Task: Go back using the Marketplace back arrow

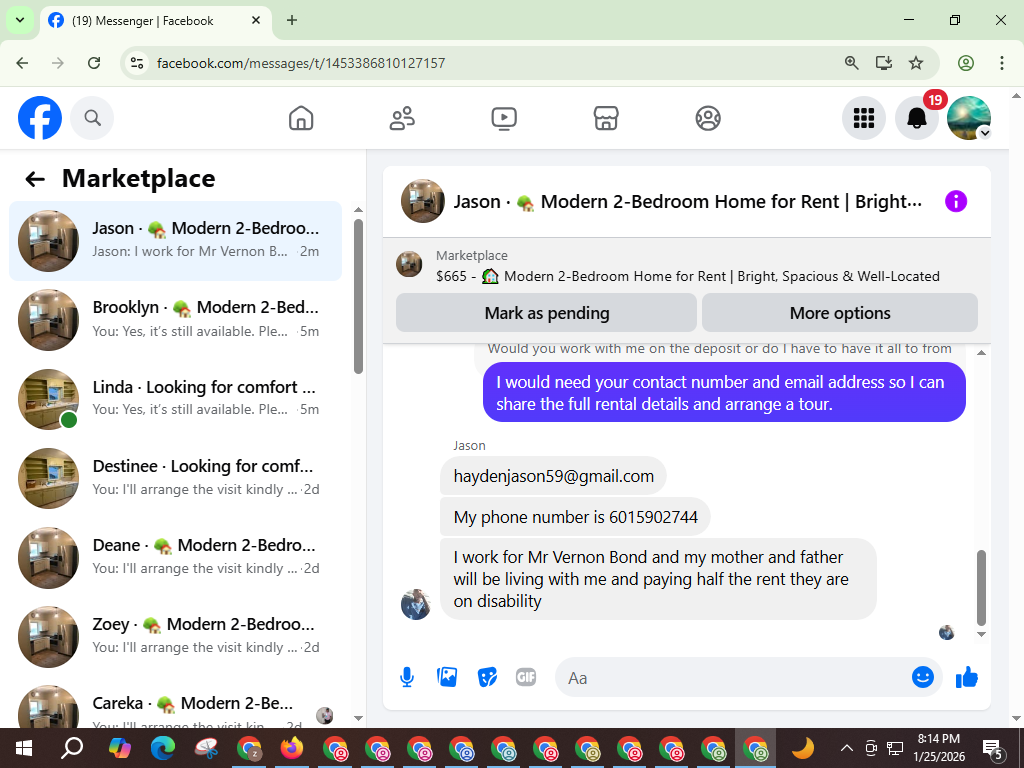Action: point(35,179)
